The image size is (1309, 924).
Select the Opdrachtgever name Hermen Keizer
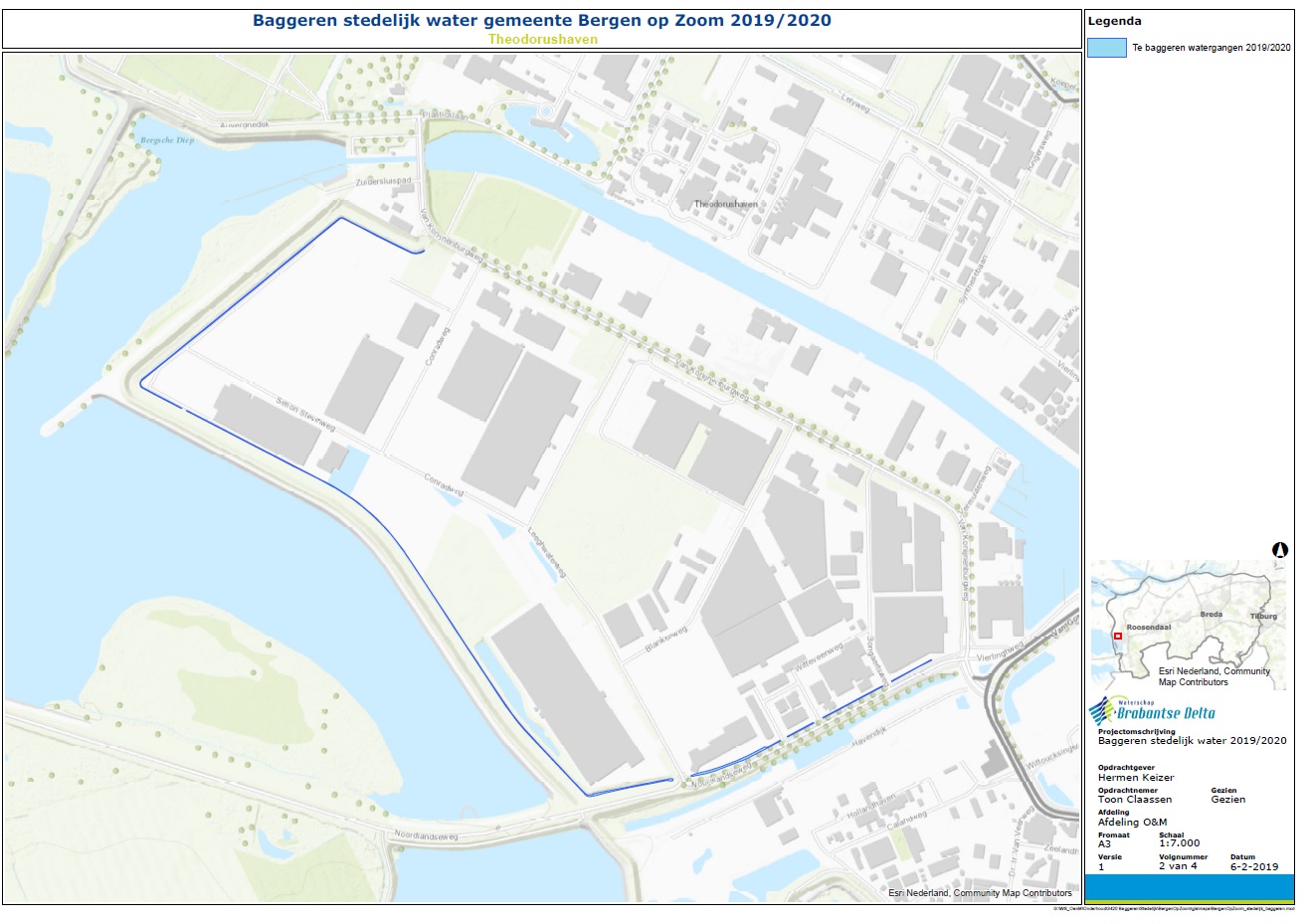pyautogui.click(x=1135, y=778)
